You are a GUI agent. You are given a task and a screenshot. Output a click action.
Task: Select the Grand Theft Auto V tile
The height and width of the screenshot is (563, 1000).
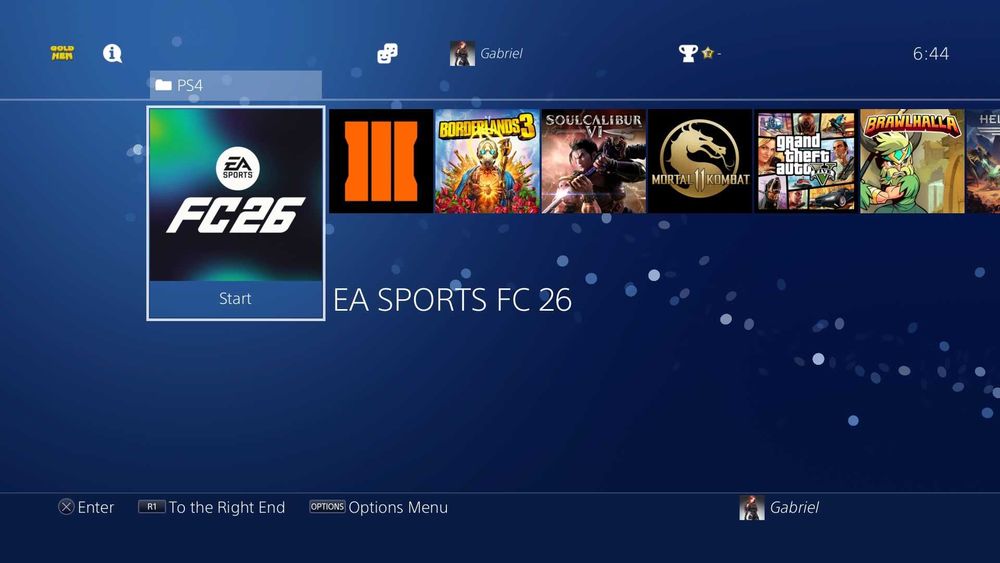click(x=806, y=161)
